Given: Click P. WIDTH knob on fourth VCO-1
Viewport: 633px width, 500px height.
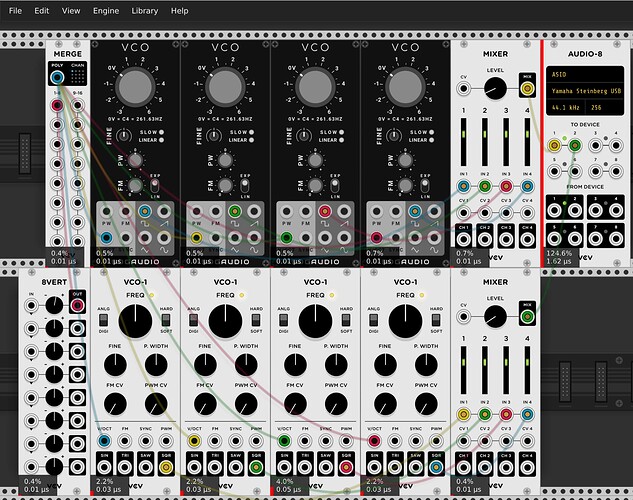Looking at the screenshot, I should point(426,365).
